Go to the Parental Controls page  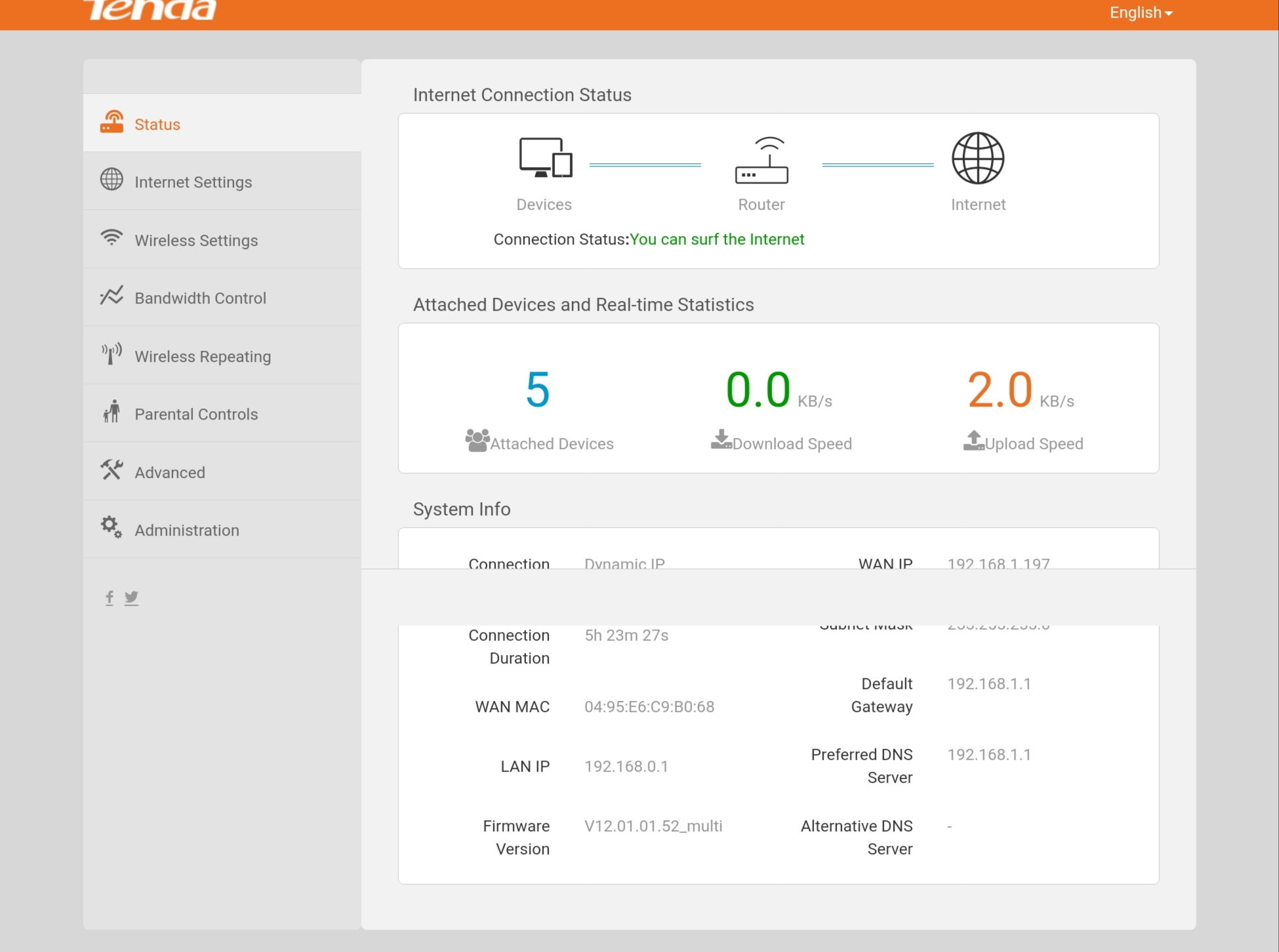pyautogui.click(x=196, y=414)
